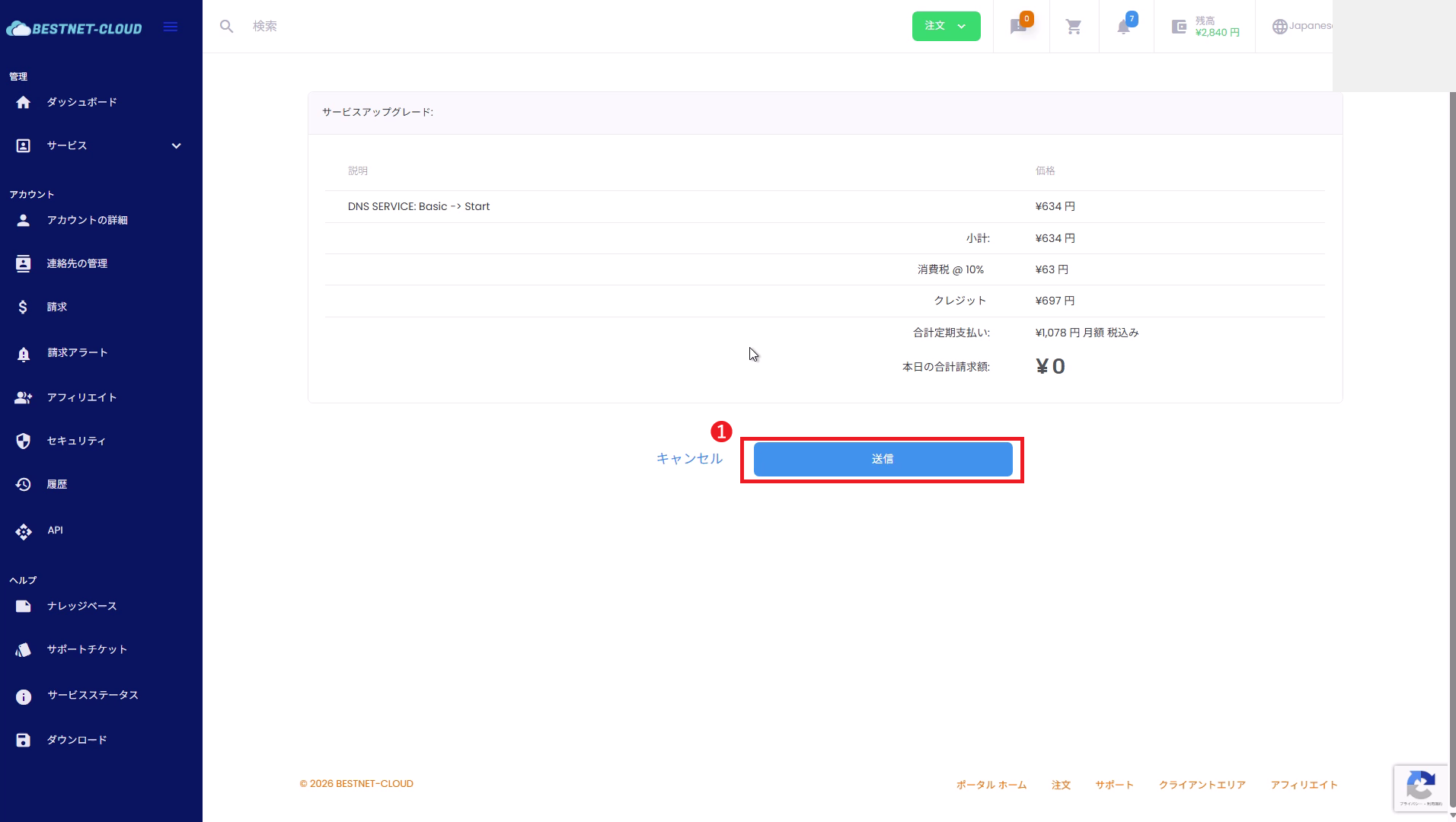Open the messages icon with orange badge
The height and width of the screenshot is (822, 1456).
(x=1019, y=27)
